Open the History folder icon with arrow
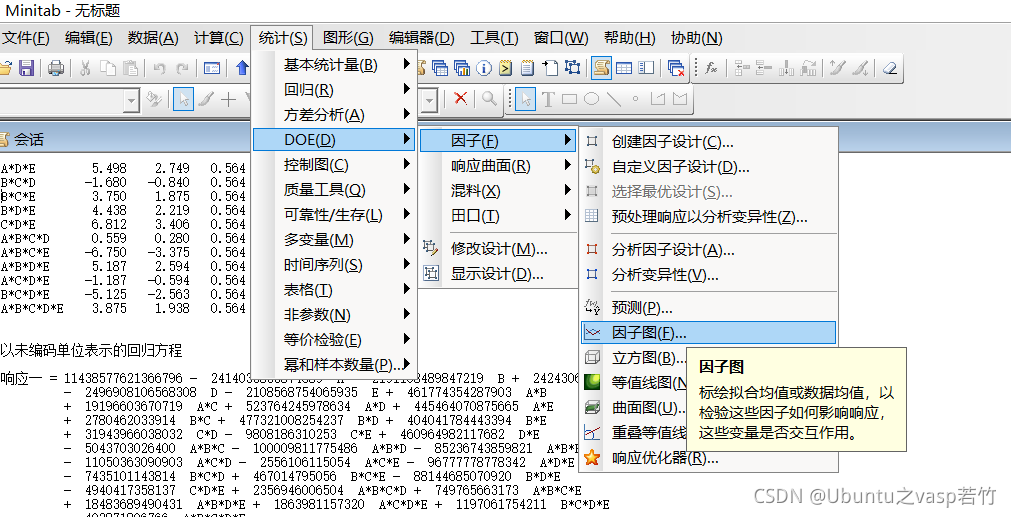This screenshot has width=1011, height=517. [x=506, y=68]
